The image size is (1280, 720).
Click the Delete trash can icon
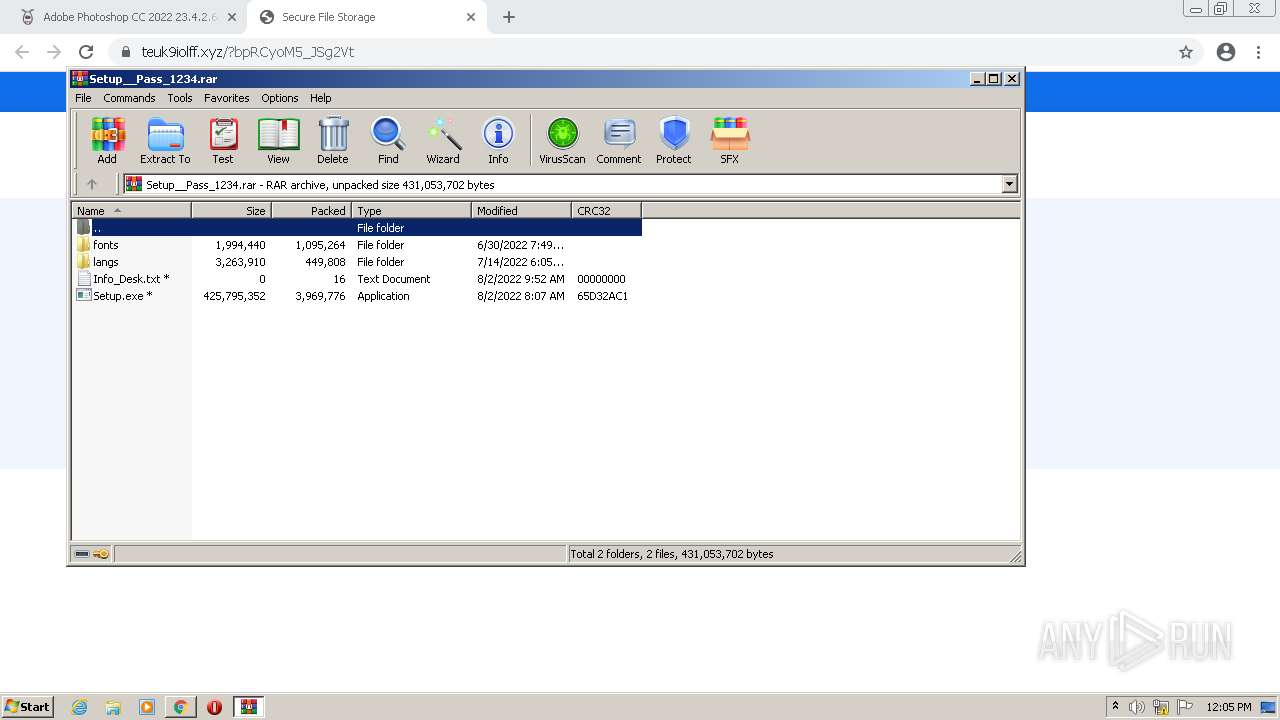[x=333, y=140]
